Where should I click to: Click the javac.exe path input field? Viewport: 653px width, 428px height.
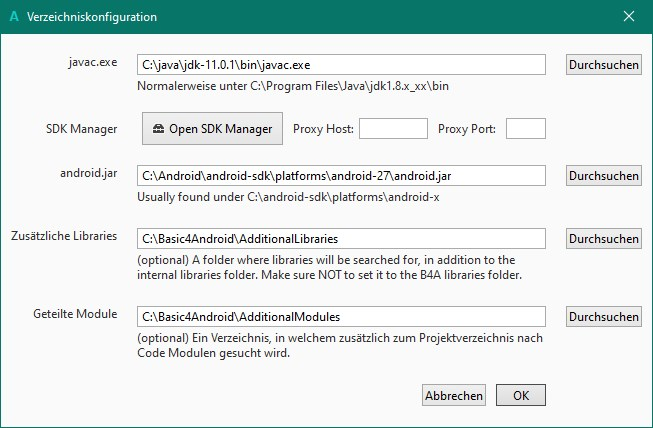[x=341, y=65]
